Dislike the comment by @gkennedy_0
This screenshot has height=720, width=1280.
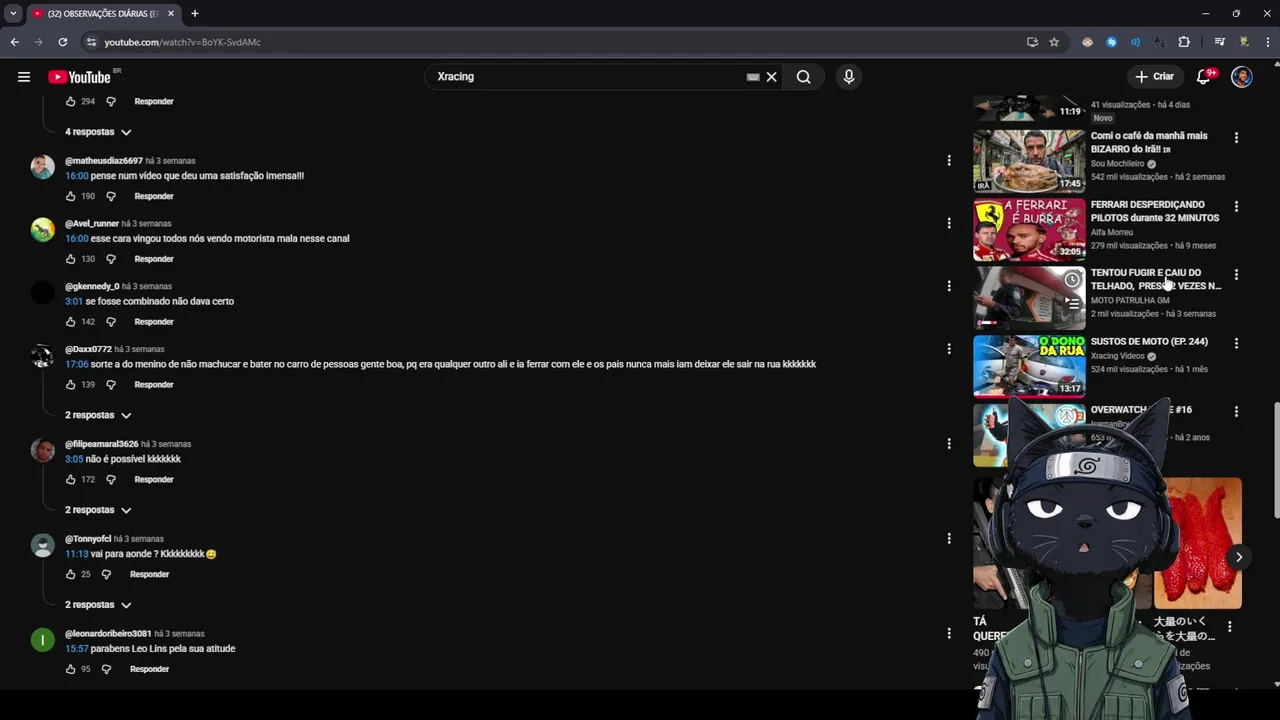[111, 322]
